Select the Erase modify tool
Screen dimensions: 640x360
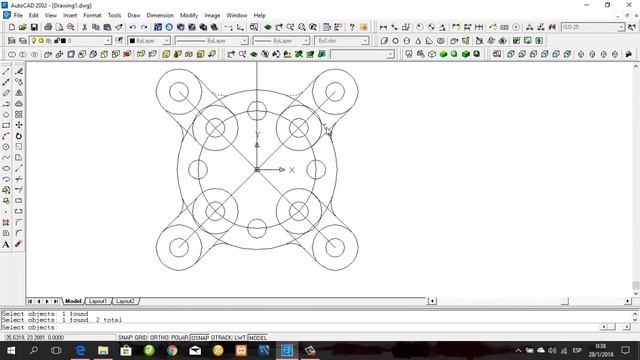point(19,71)
